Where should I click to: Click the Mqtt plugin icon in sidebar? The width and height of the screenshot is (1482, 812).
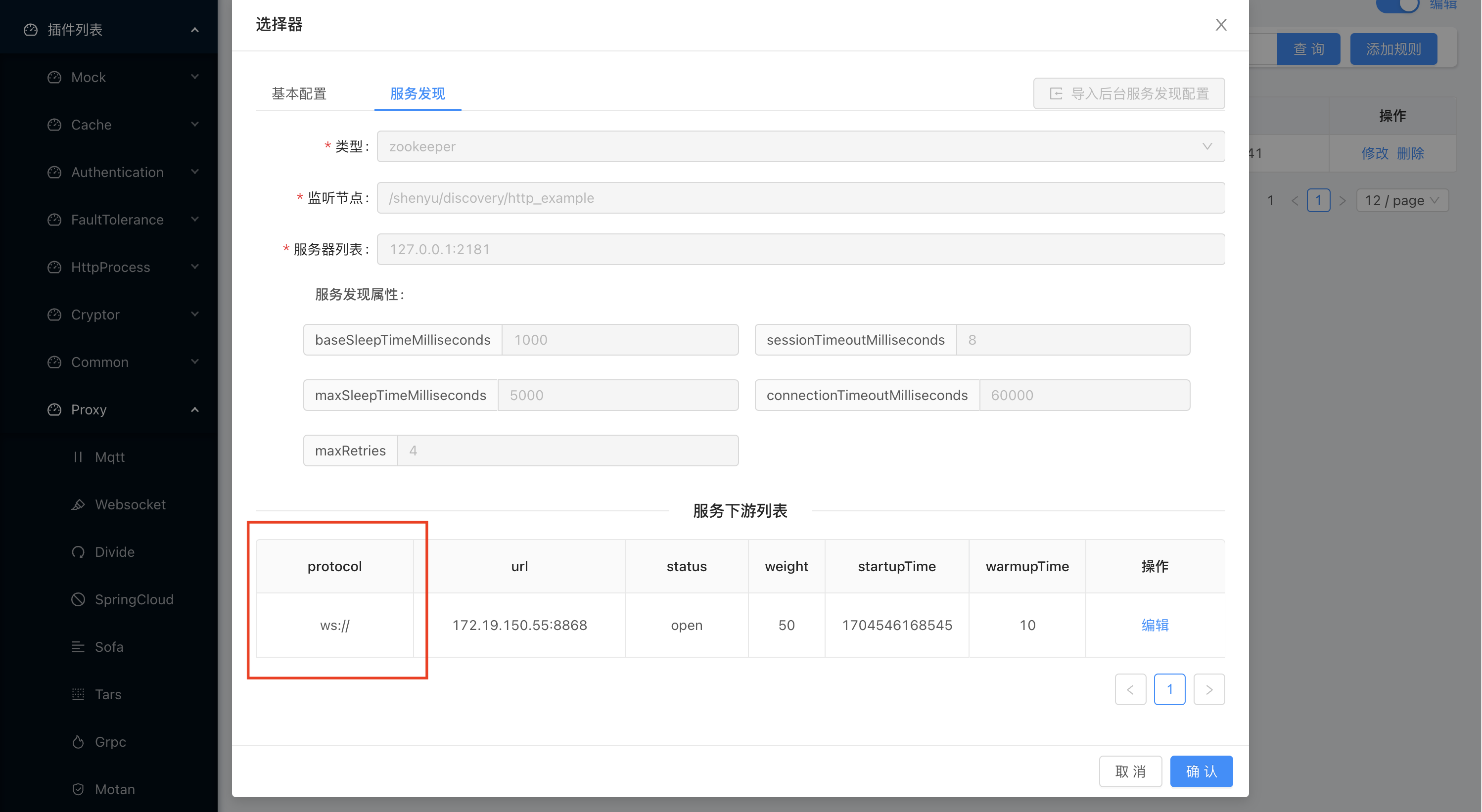[78, 456]
